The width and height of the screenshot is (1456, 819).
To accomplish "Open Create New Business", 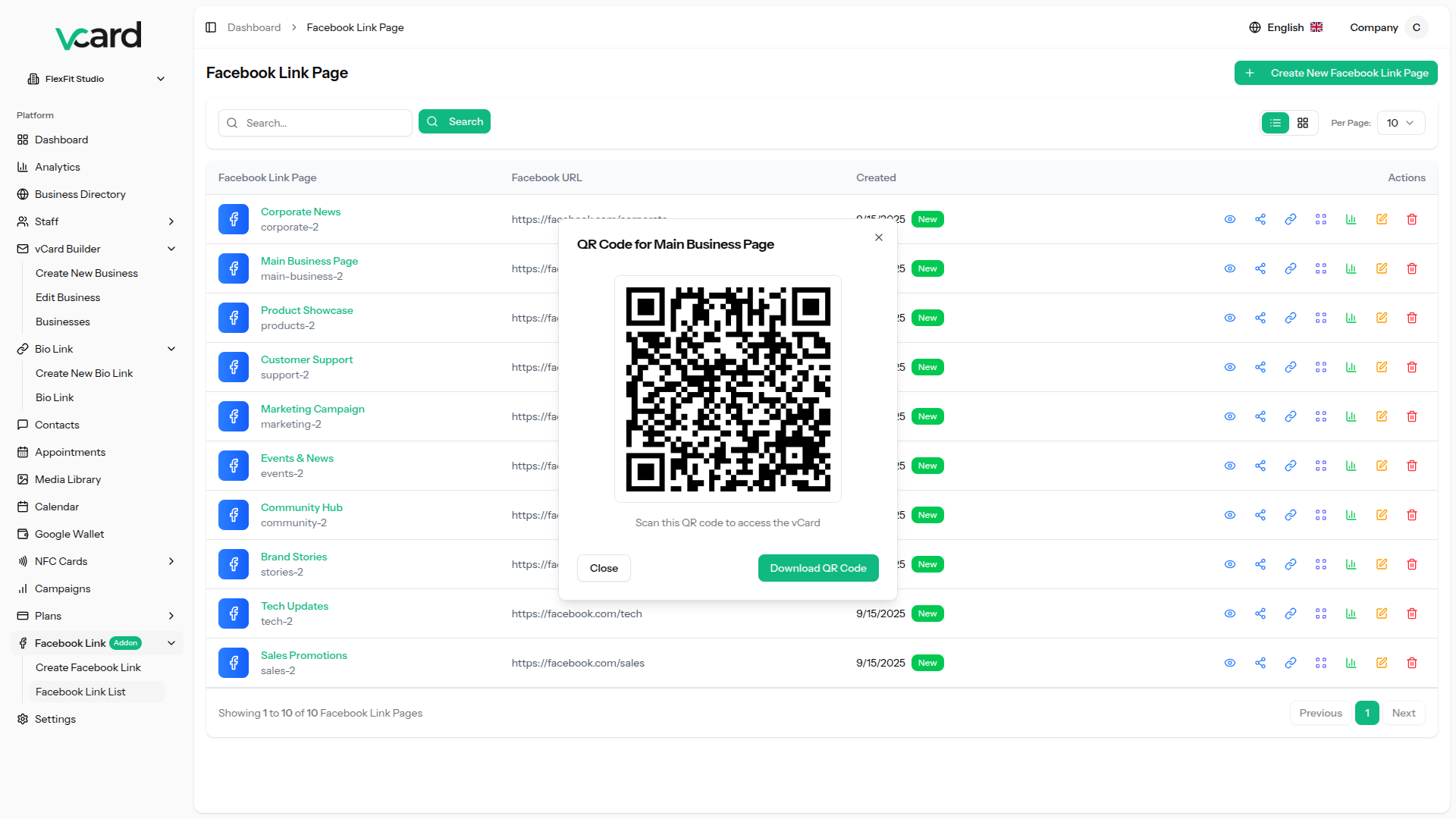I will coord(86,273).
